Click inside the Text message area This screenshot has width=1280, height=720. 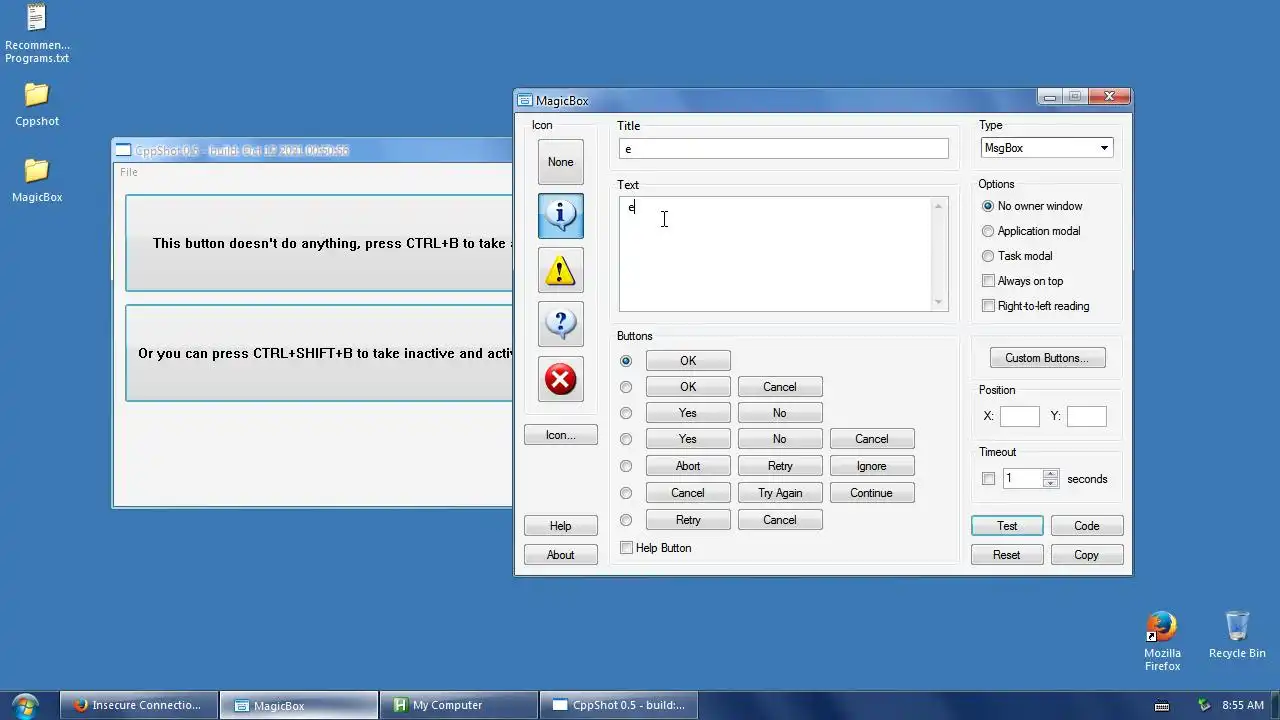(775, 254)
